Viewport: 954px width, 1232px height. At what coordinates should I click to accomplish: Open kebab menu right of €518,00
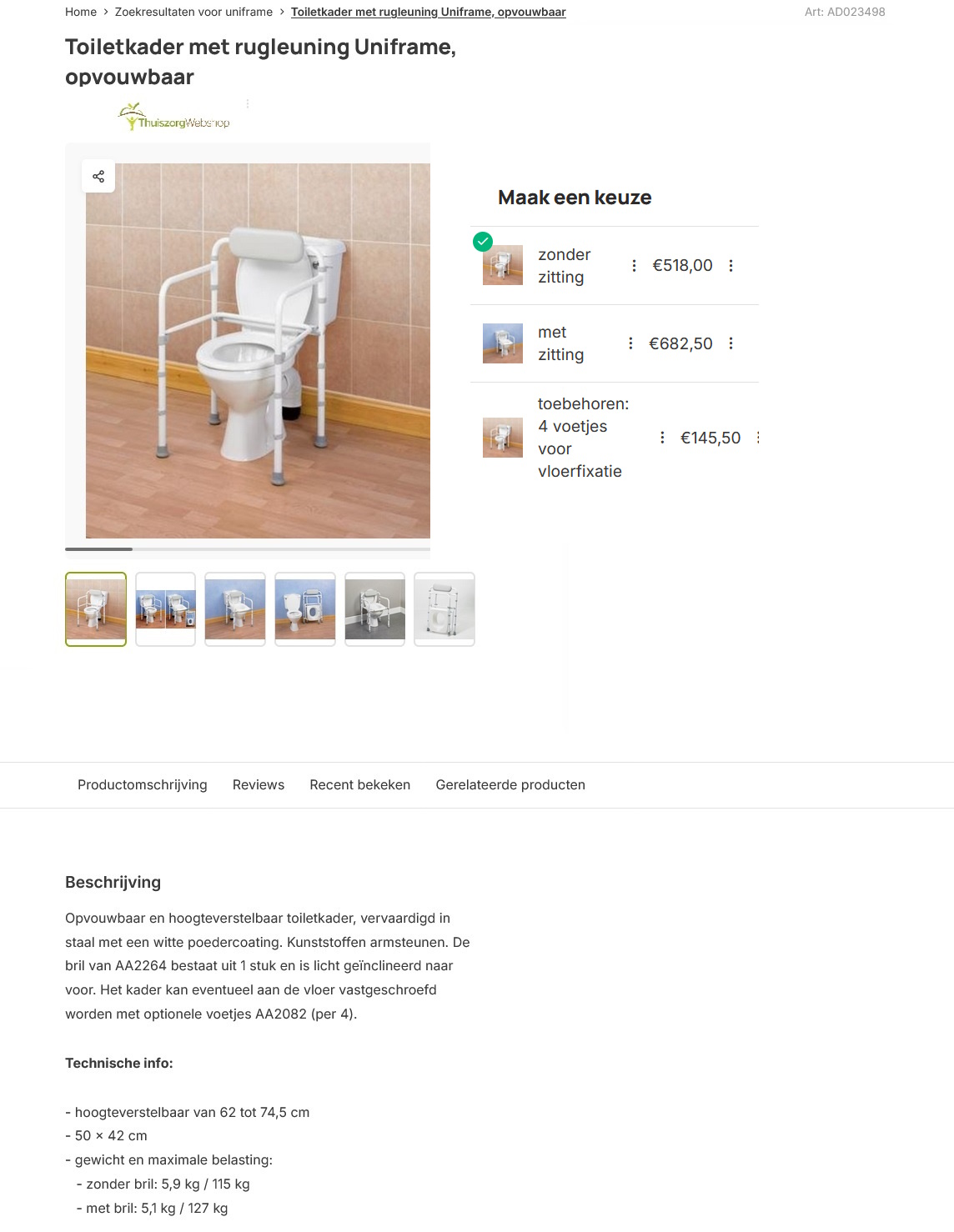[x=731, y=266]
